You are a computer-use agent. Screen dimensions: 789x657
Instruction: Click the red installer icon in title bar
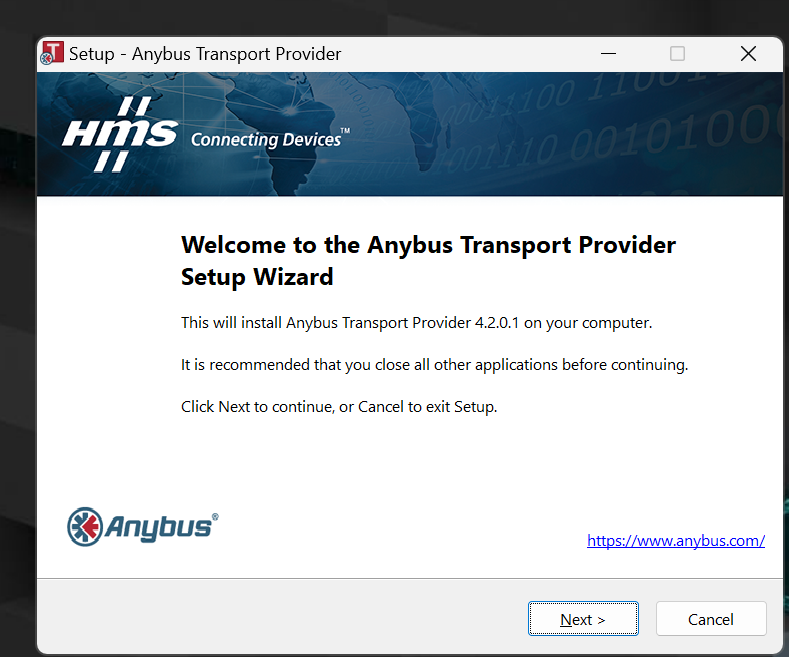click(x=52, y=53)
